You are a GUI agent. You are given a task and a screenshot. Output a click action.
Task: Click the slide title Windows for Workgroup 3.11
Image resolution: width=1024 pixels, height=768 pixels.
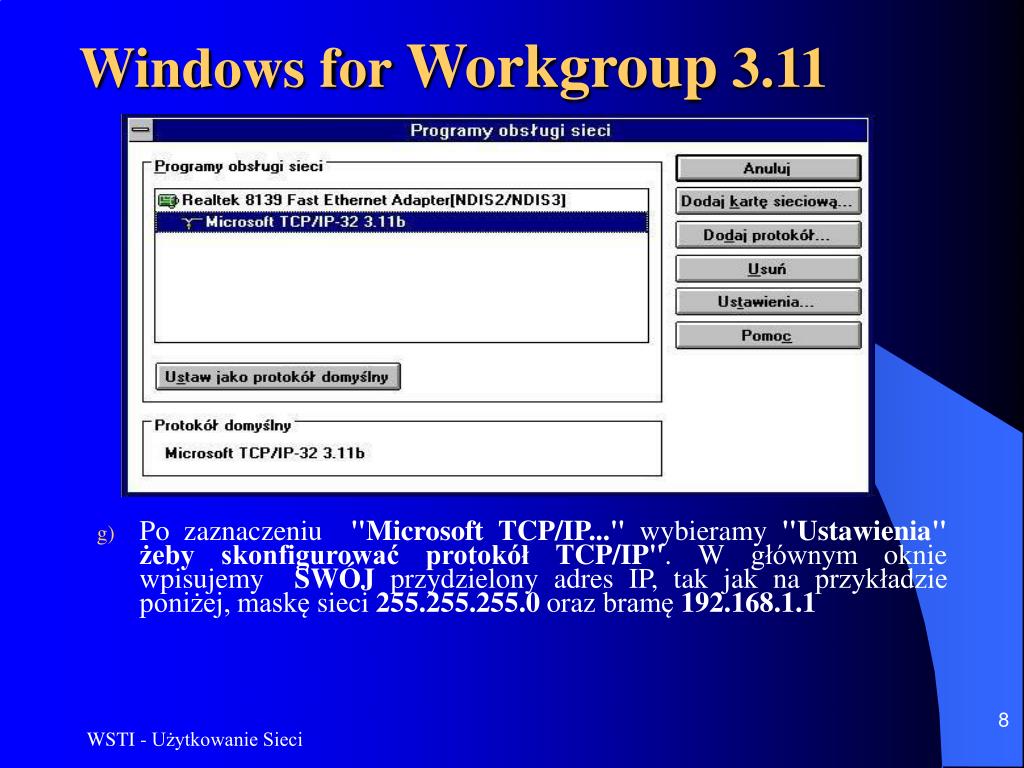453,68
